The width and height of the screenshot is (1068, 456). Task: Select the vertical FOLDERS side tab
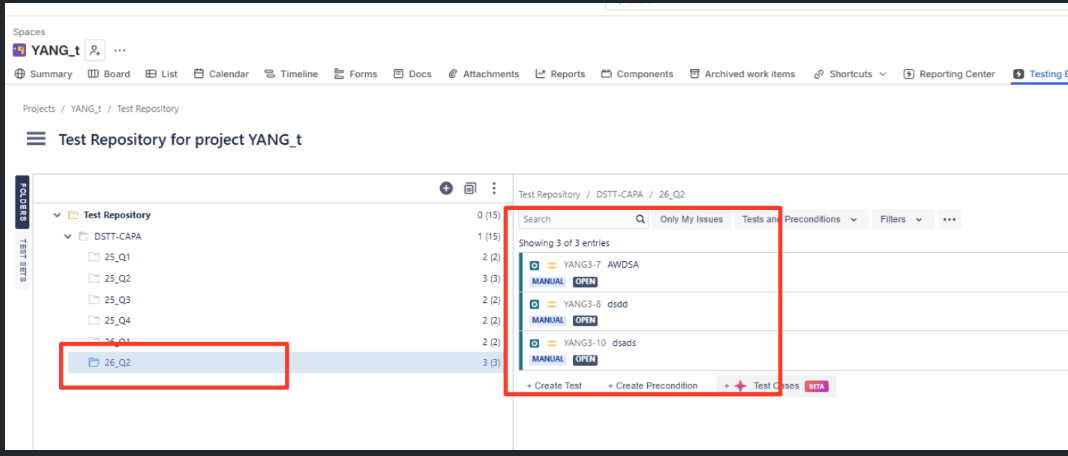(x=22, y=202)
